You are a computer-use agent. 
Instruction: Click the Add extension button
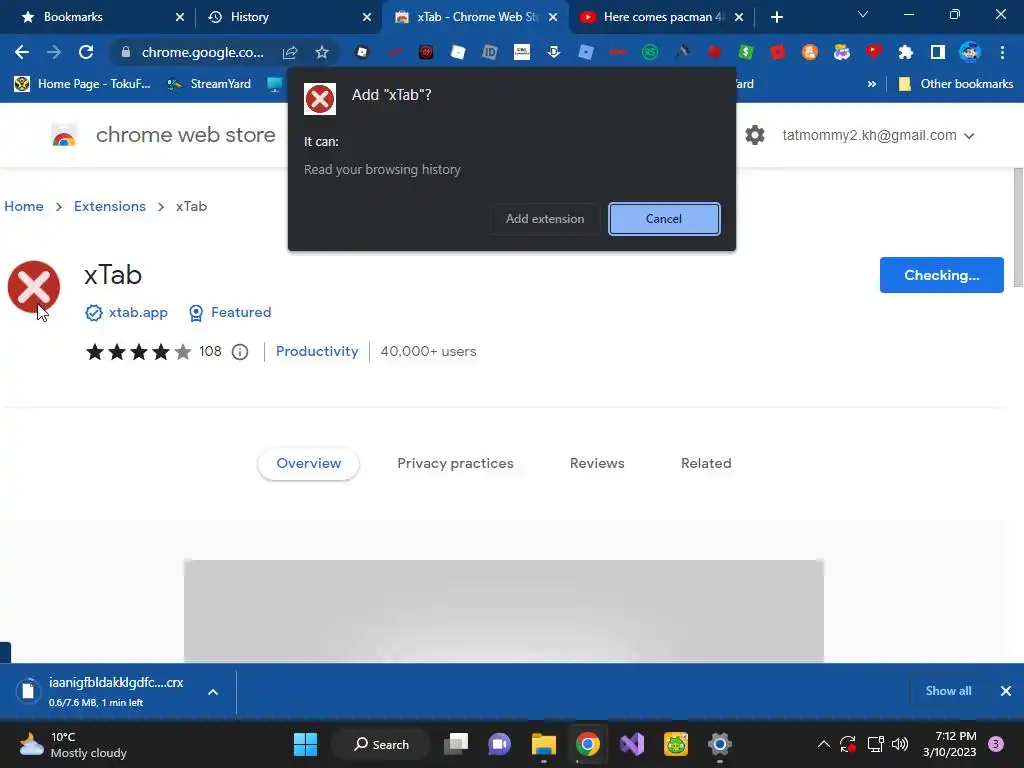pyautogui.click(x=545, y=219)
